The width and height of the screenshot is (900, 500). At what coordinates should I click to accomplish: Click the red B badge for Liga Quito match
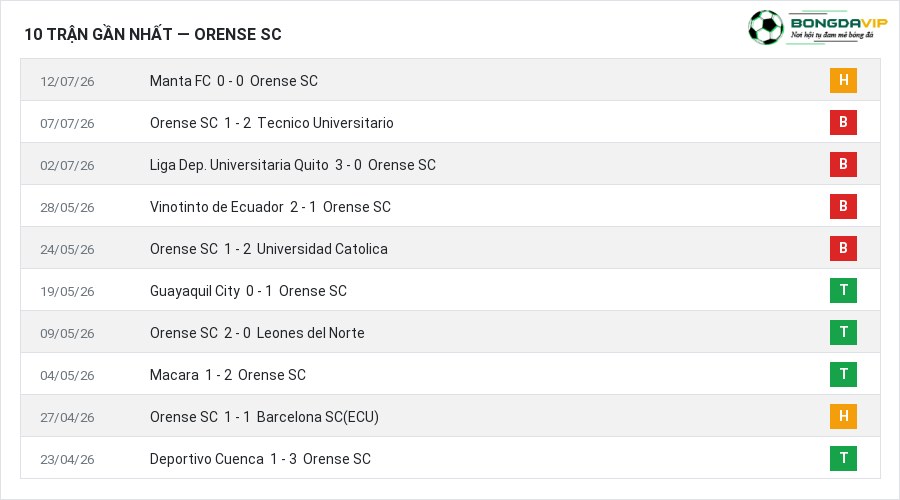click(x=843, y=164)
